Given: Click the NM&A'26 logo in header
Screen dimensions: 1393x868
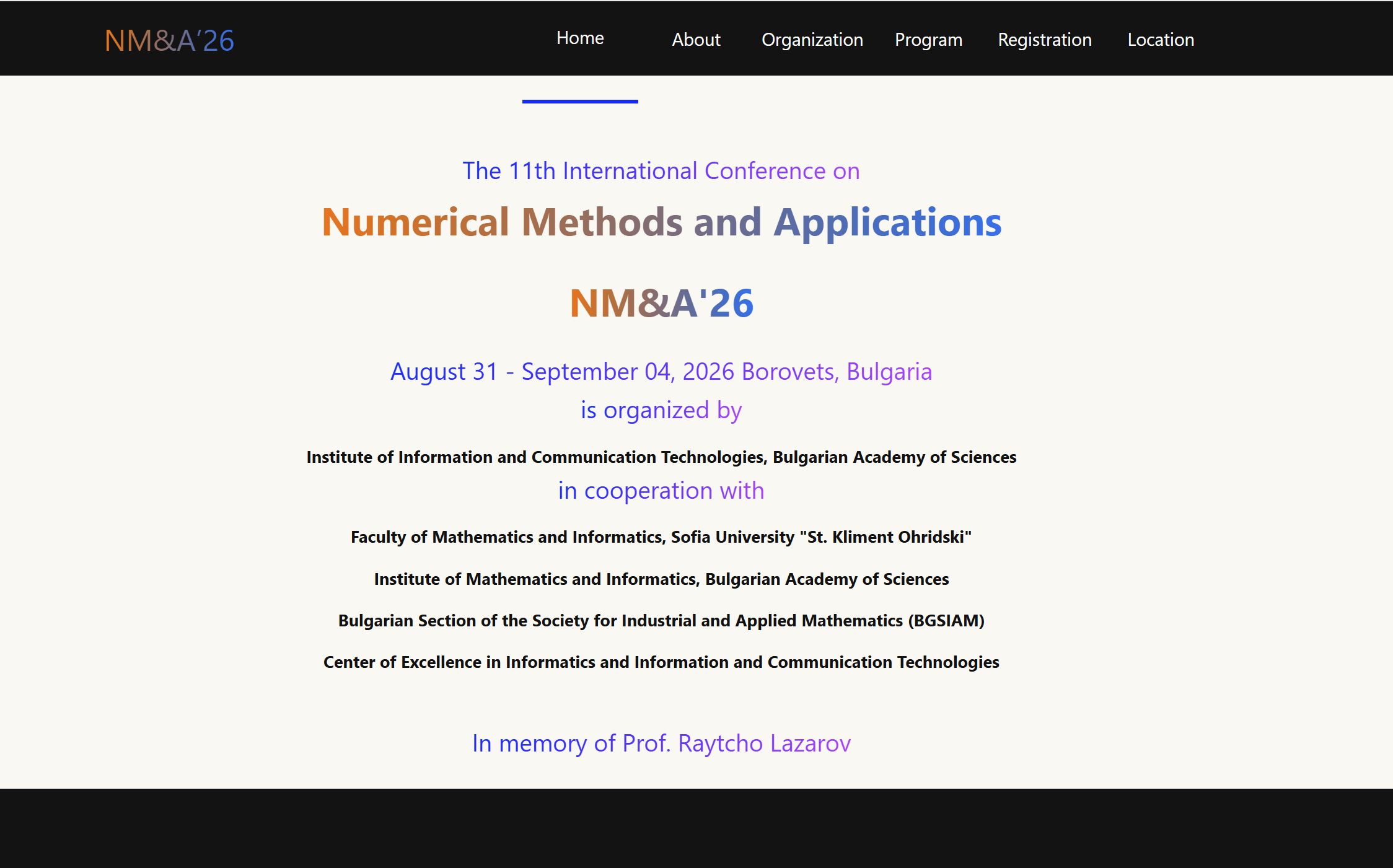Looking at the screenshot, I should click(169, 41).
